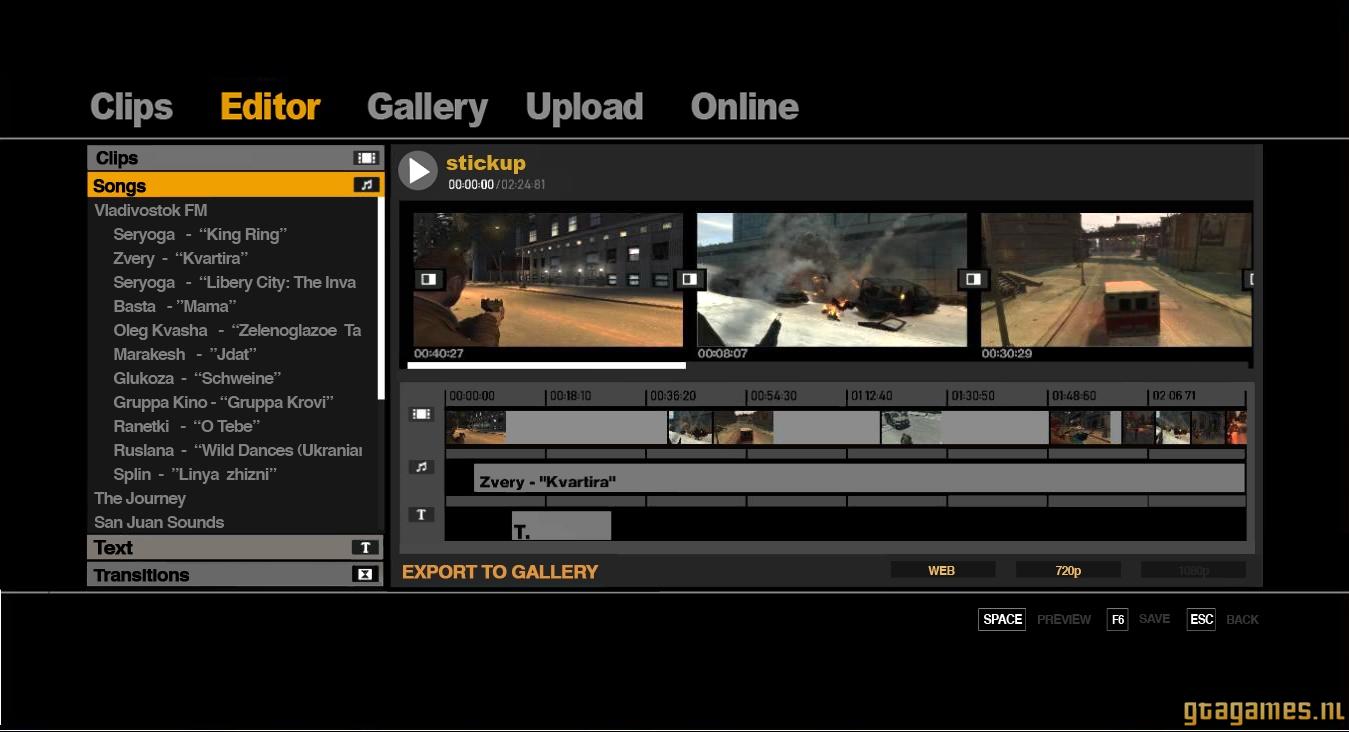Image resolution: width=1349 pixels, height=732 pixels.
Task: Select Zvery - "Kvartira" in song list
Action: point(180,258)
